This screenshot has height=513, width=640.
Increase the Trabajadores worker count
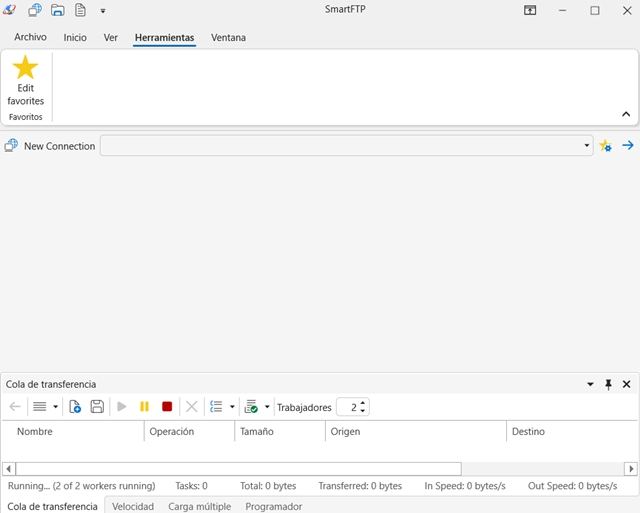[x=362, y=403]
